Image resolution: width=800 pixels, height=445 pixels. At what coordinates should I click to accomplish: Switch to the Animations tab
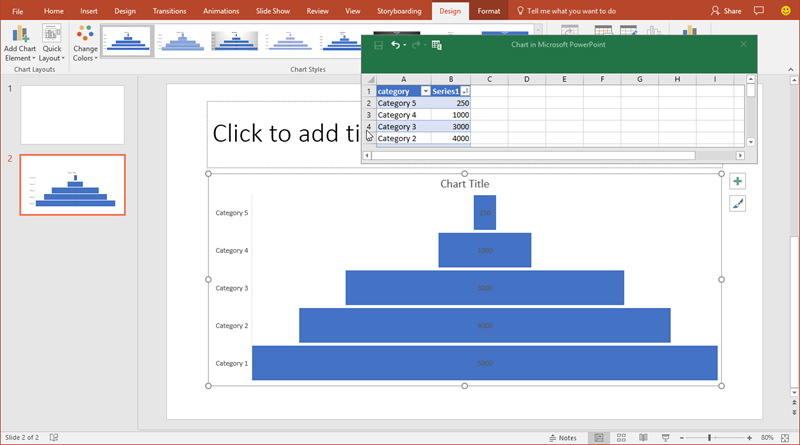click(x=221, y=11)
